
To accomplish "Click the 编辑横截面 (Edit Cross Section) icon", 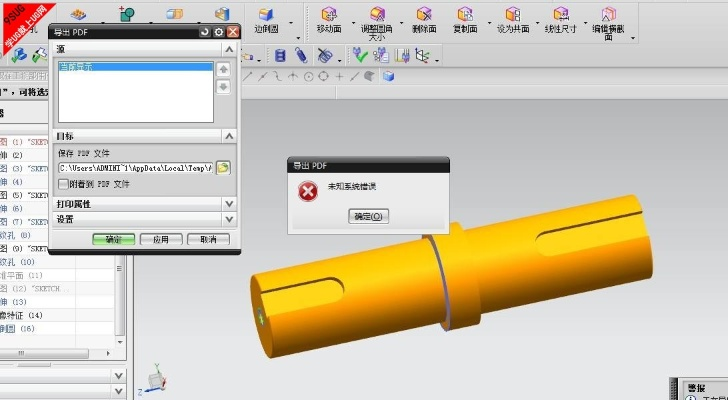I will pyautogui.click(x=607, y=14).
